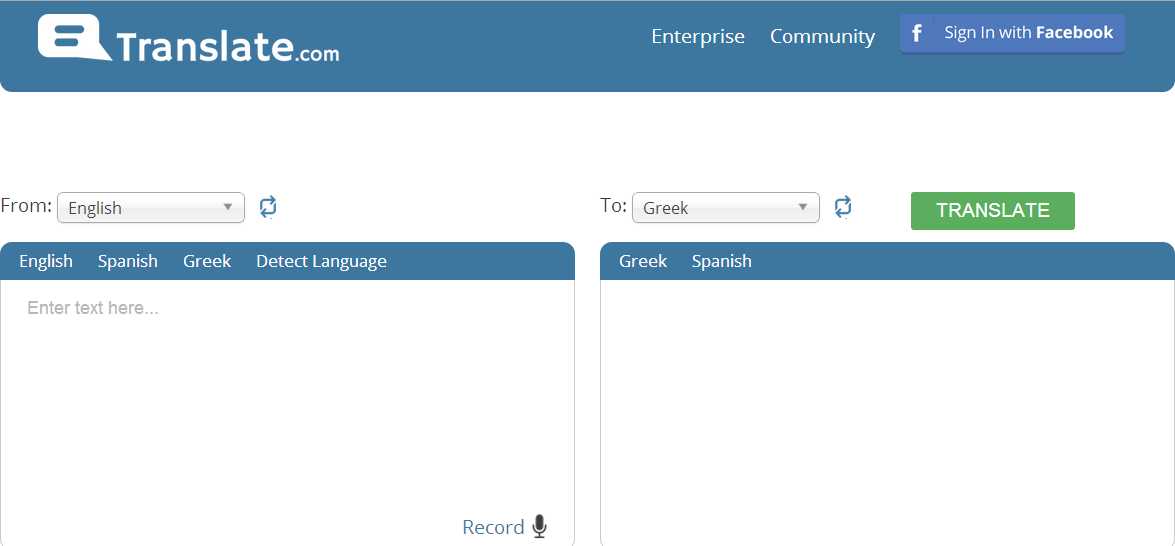Viewport: 1175px width, 546px height.
Task: Click the swap icon beside From dropdown
Action: (268, 207)
